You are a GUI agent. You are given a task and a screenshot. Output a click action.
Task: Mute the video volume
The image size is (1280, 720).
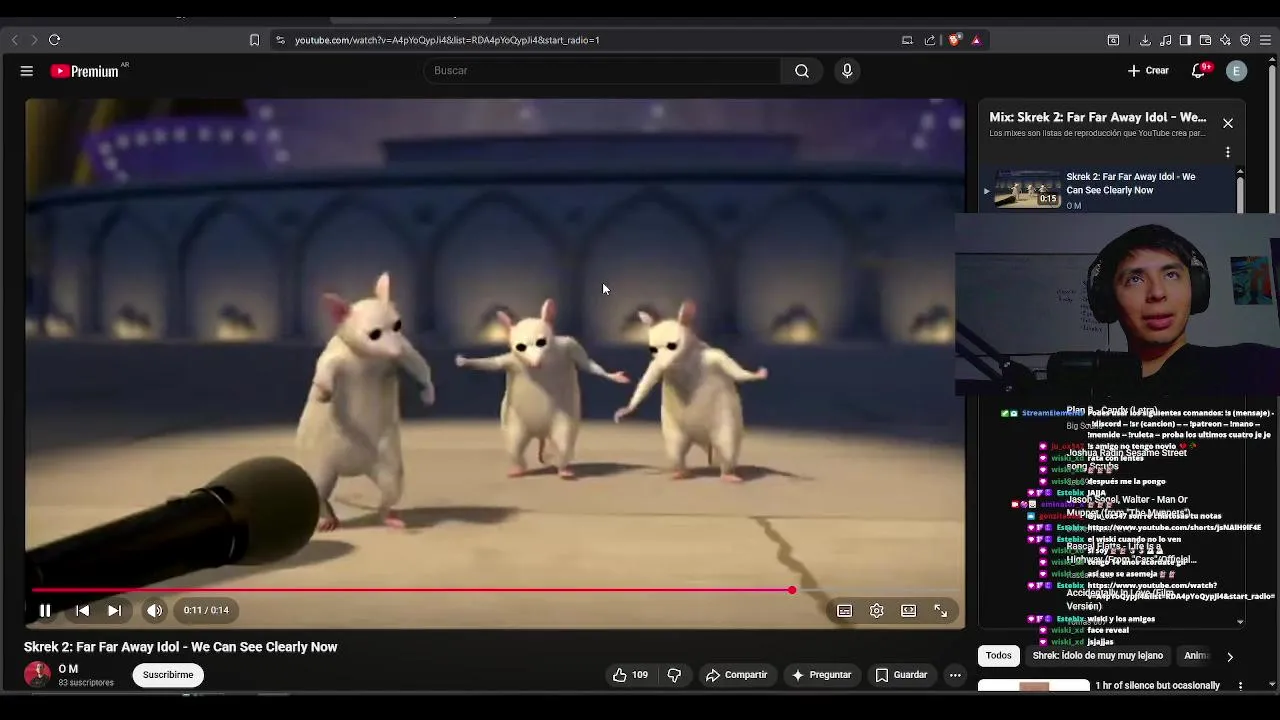[x=154, y=610]
